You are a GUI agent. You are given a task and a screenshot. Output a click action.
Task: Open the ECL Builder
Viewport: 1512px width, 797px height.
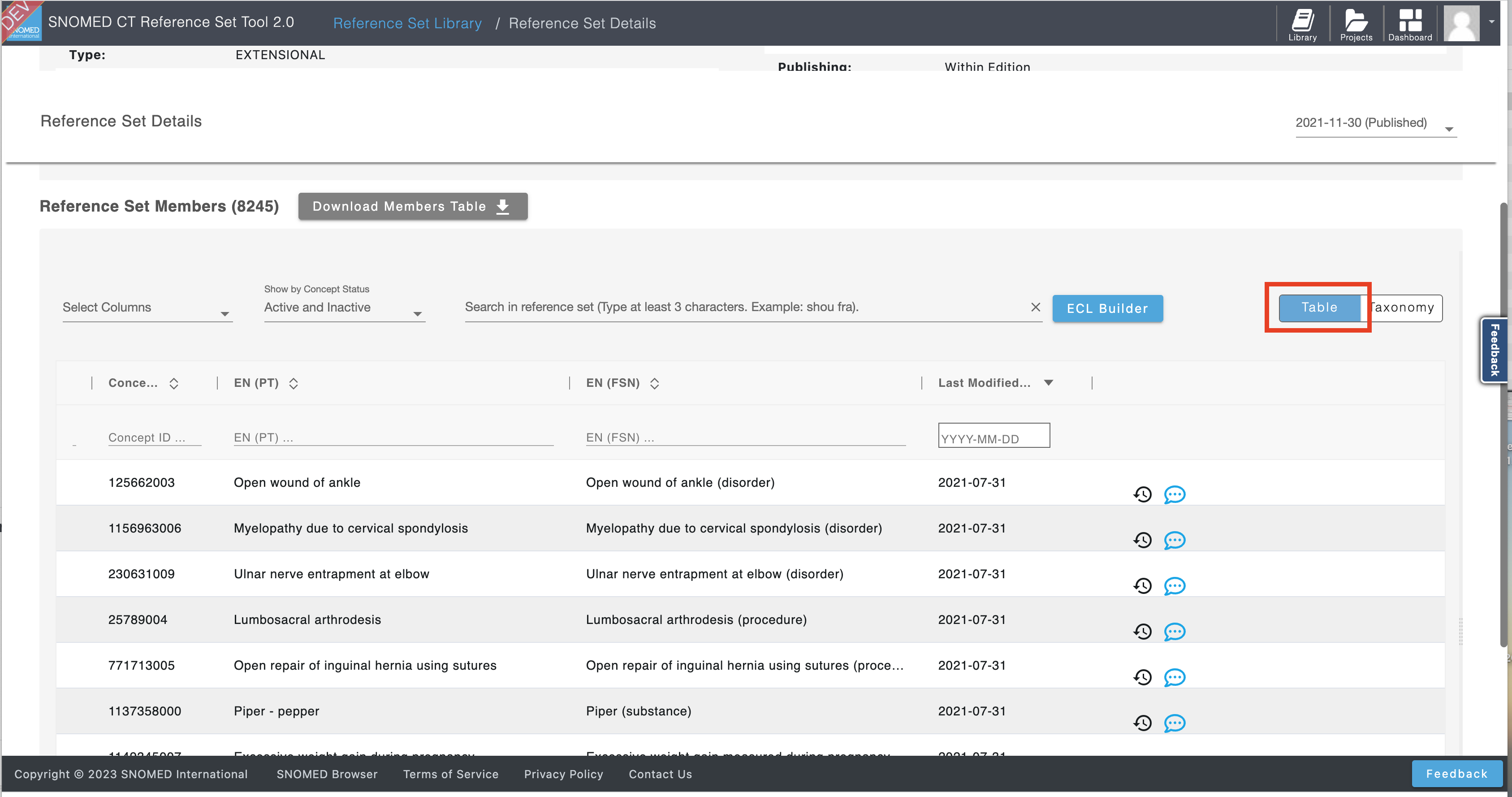[1107, 308]
